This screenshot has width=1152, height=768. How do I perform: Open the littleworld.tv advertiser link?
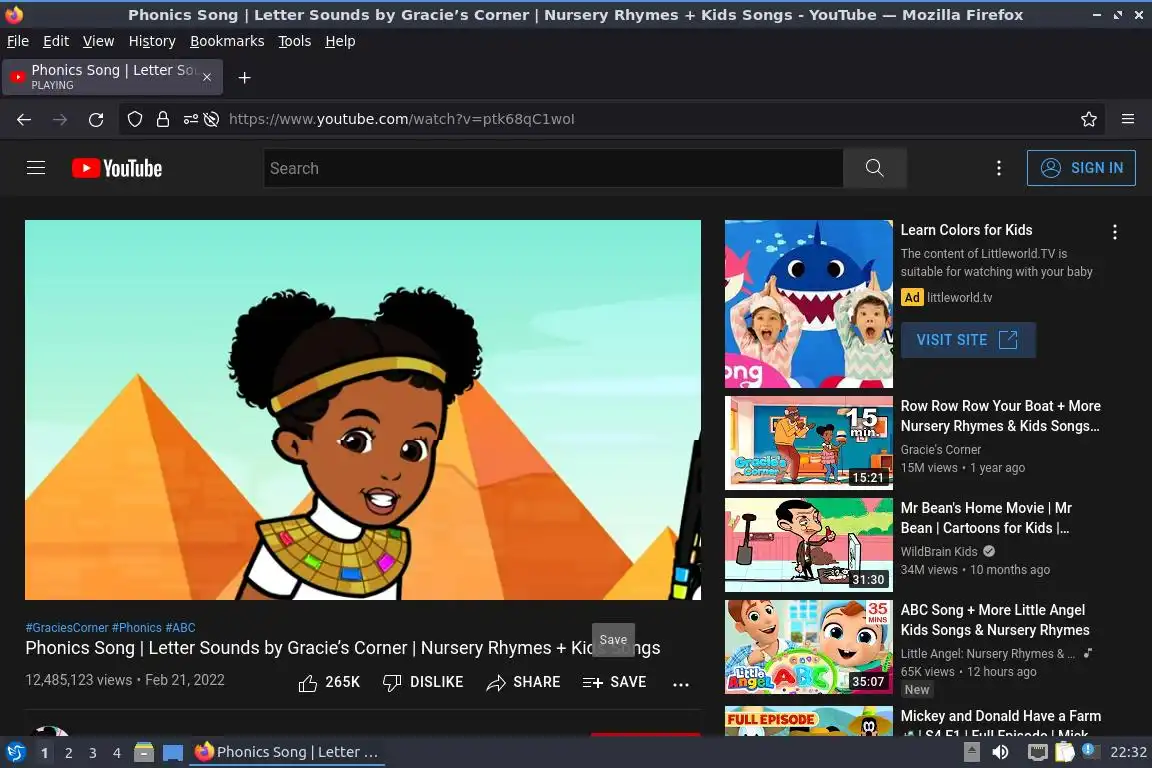click(x=959, y=298)
